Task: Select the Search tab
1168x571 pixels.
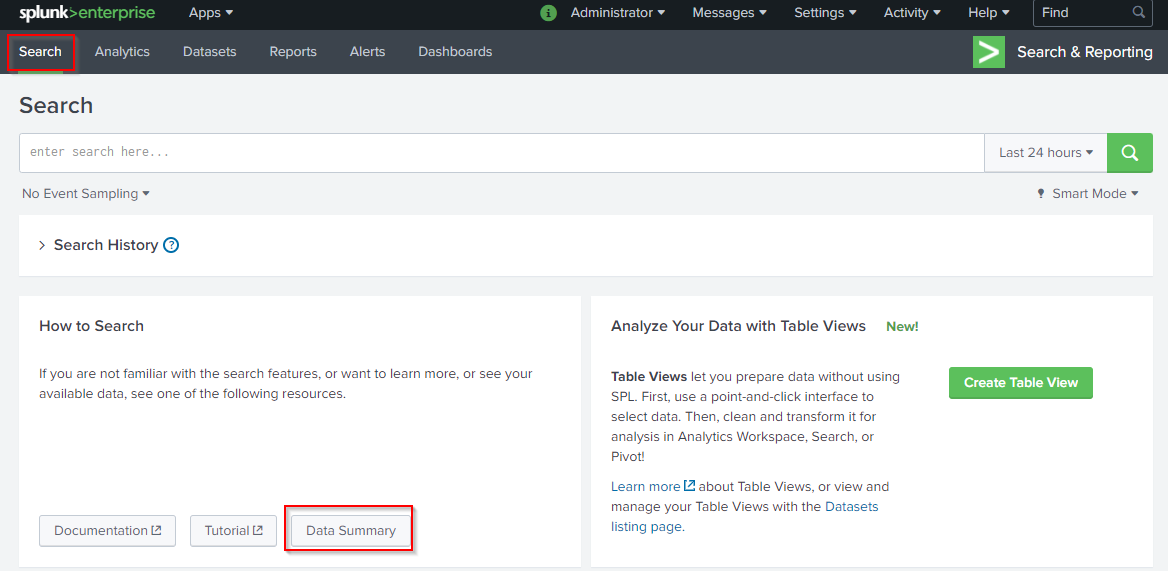Action: tap(40, 52)
